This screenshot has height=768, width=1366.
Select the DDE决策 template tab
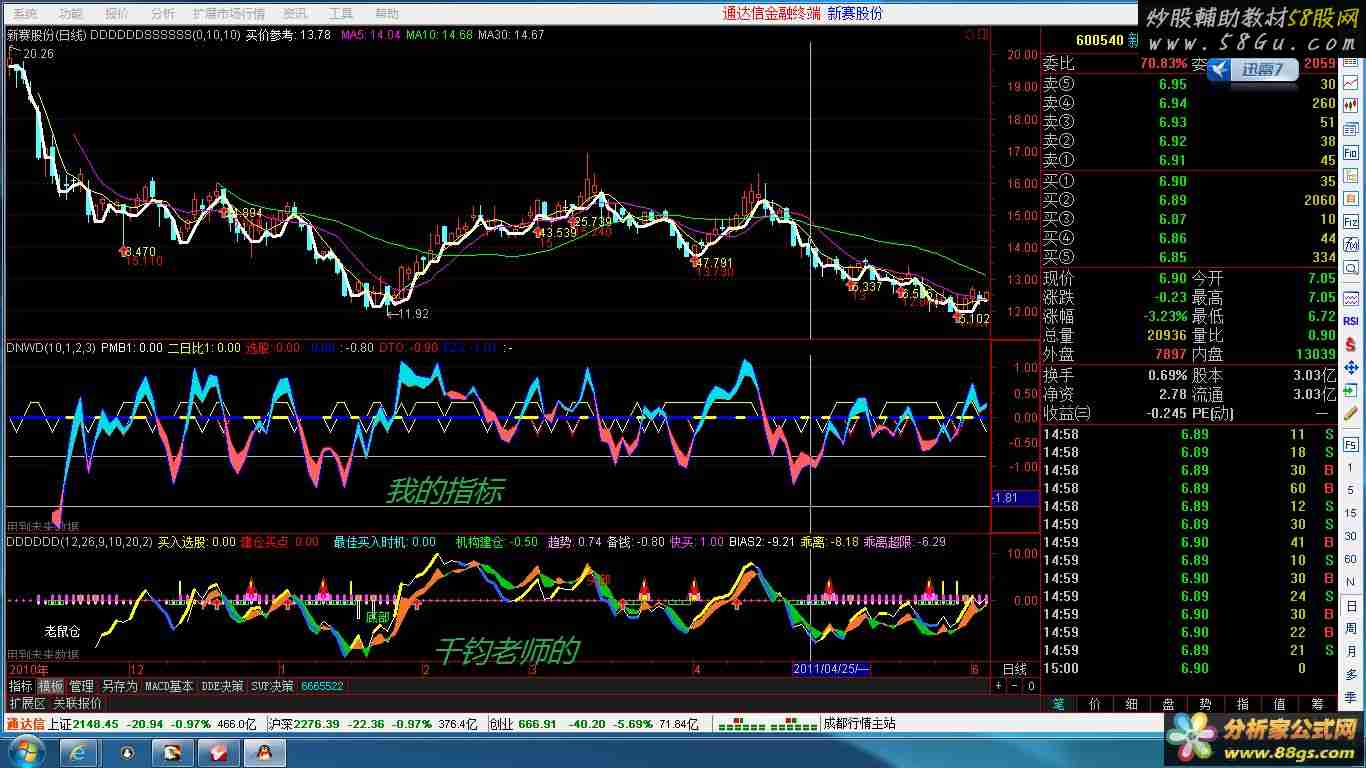(222, 686)
